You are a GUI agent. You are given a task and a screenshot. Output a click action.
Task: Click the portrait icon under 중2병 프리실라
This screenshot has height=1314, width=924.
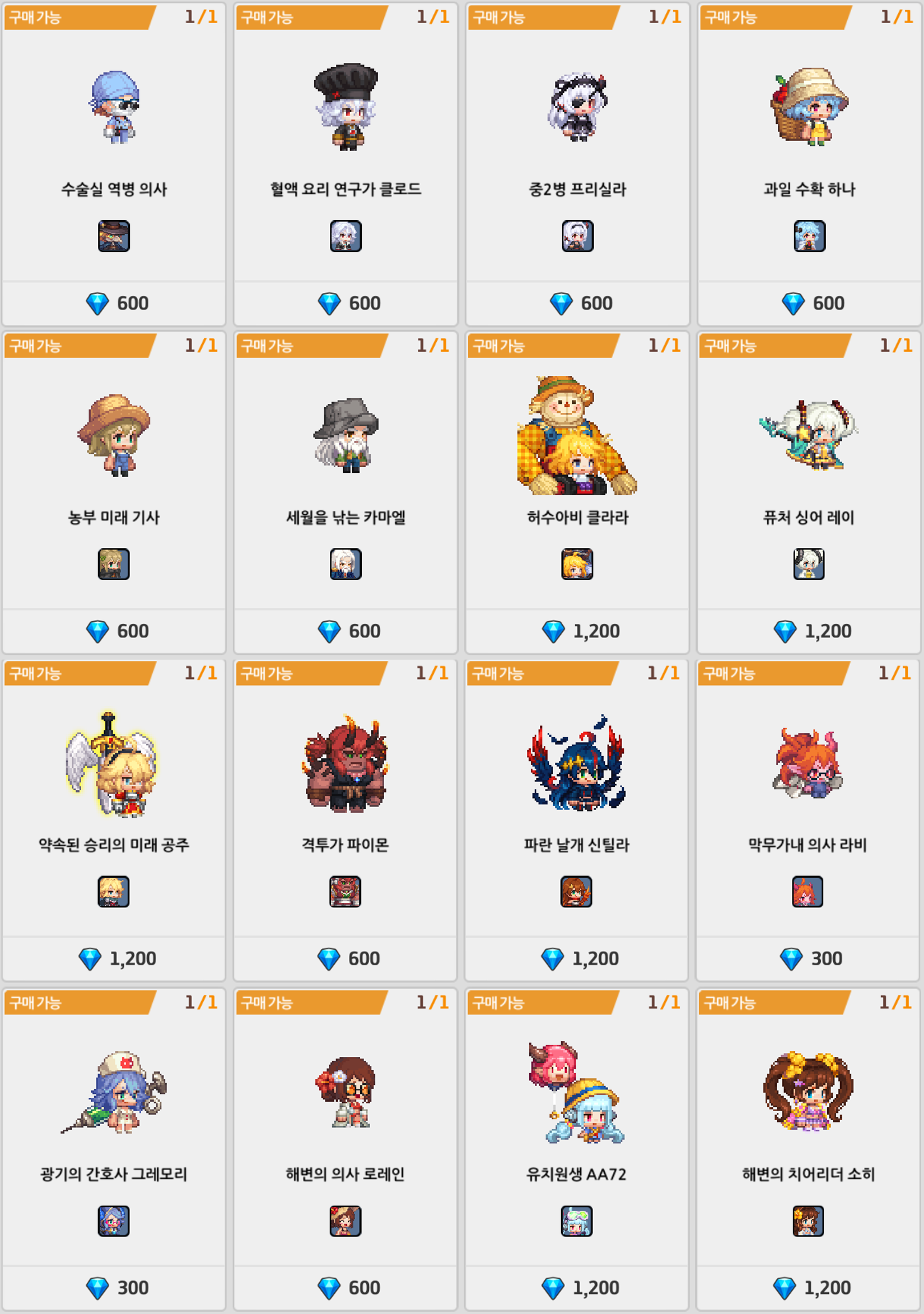577,236
